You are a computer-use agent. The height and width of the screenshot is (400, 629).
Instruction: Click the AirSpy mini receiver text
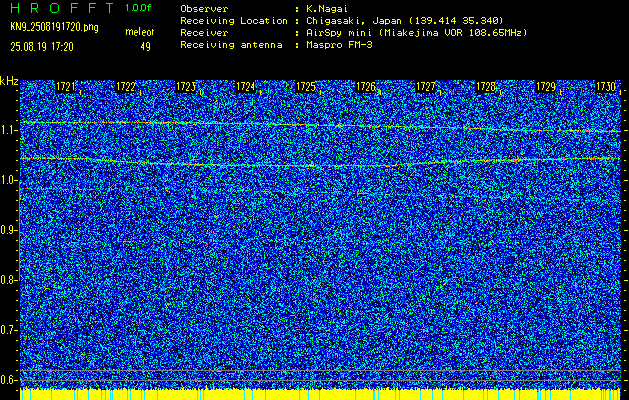[x=416, y=32]
